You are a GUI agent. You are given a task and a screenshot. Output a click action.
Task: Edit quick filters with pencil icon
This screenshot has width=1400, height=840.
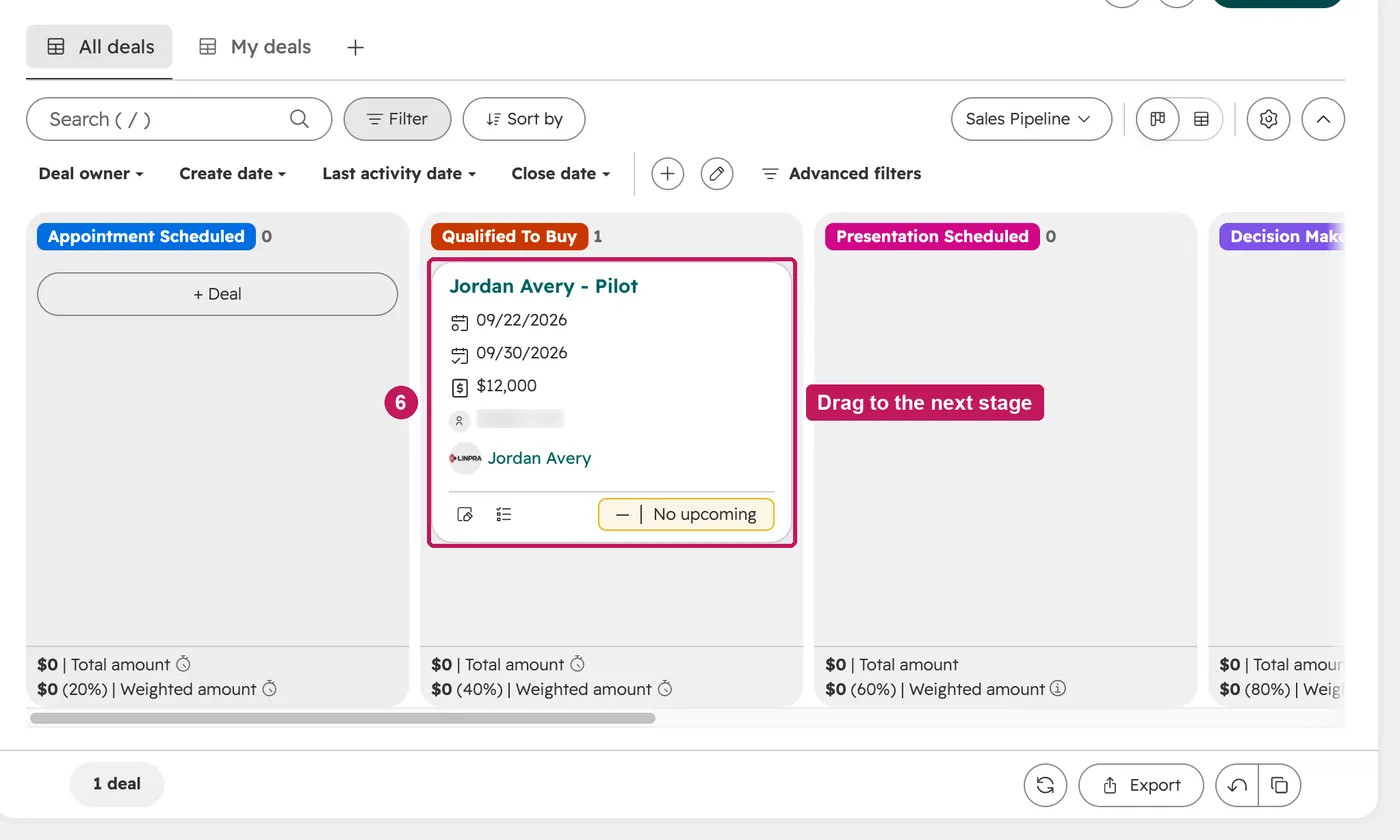716,173
